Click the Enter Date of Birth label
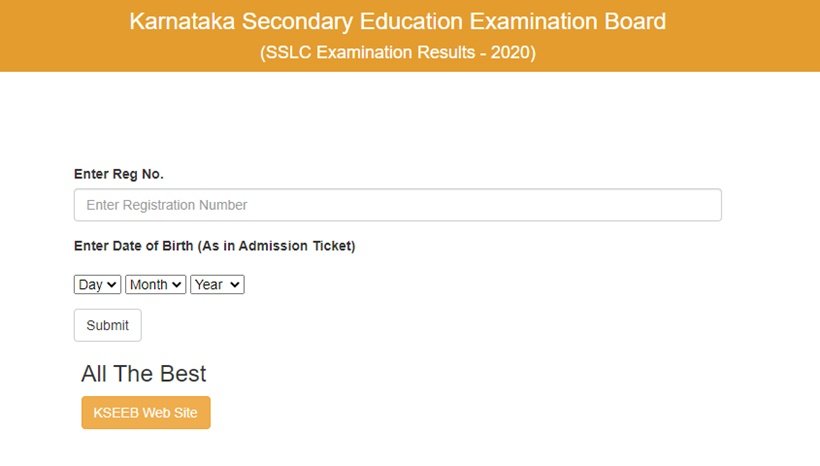The height and width of the screenshot is (466, 820). (x=214, y=246)
